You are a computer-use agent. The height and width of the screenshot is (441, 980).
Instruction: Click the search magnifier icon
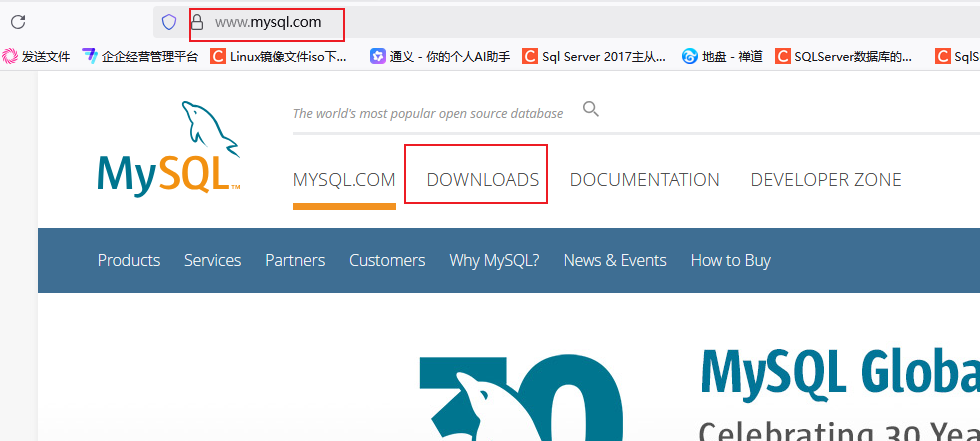tap(591, 109)
